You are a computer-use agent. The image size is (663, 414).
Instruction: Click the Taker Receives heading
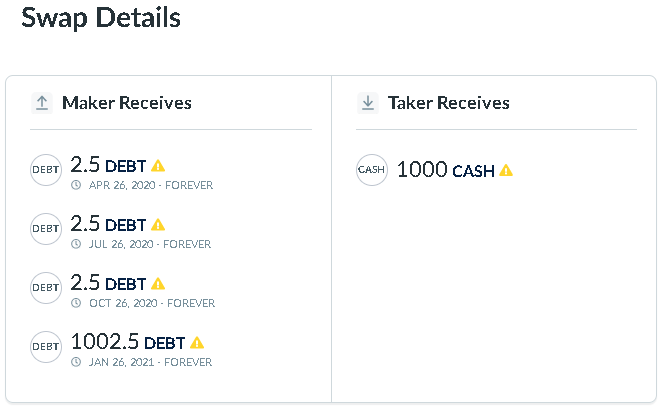(449, 103)
